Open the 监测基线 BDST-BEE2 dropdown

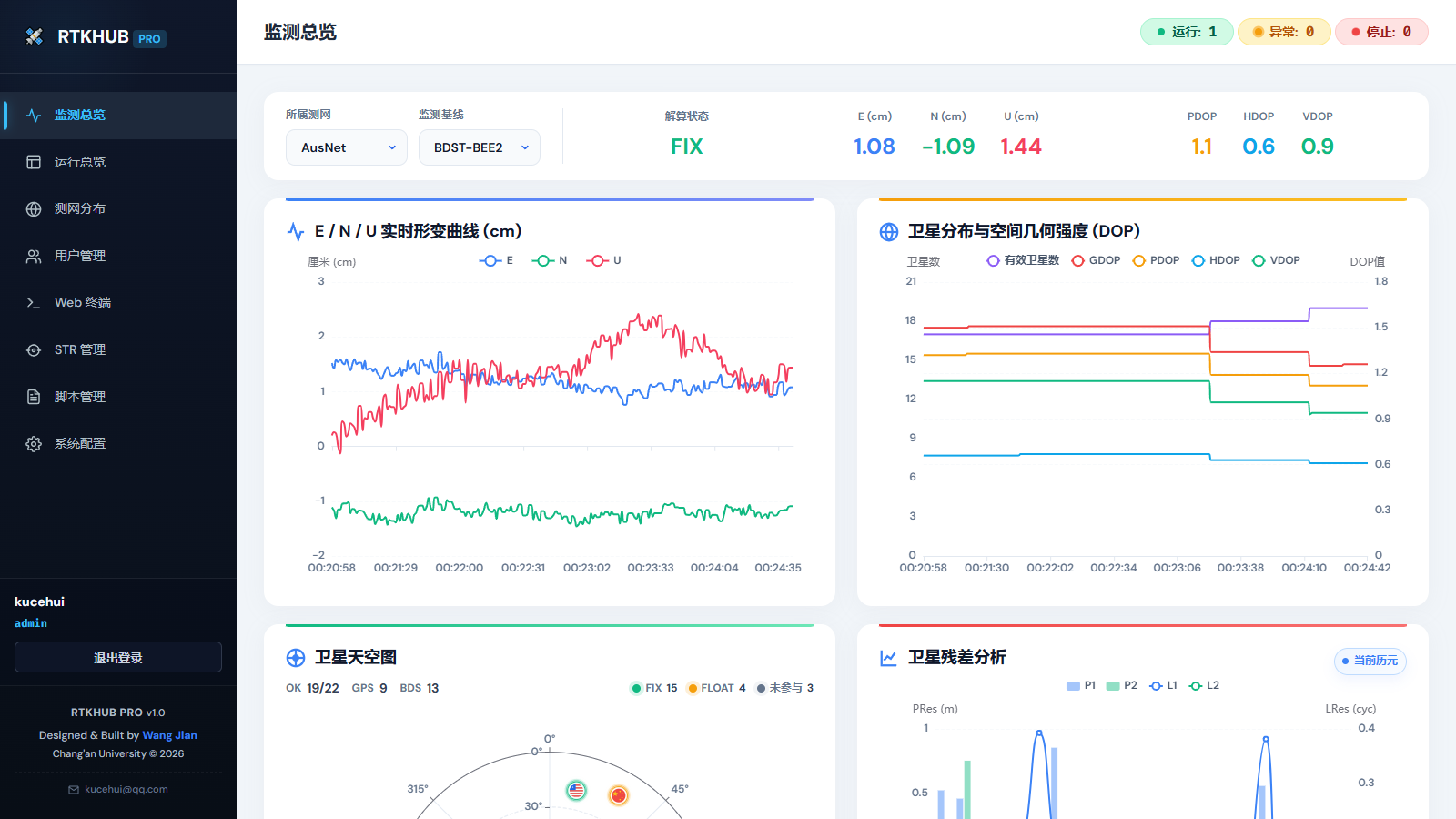(x=480, y=147)
